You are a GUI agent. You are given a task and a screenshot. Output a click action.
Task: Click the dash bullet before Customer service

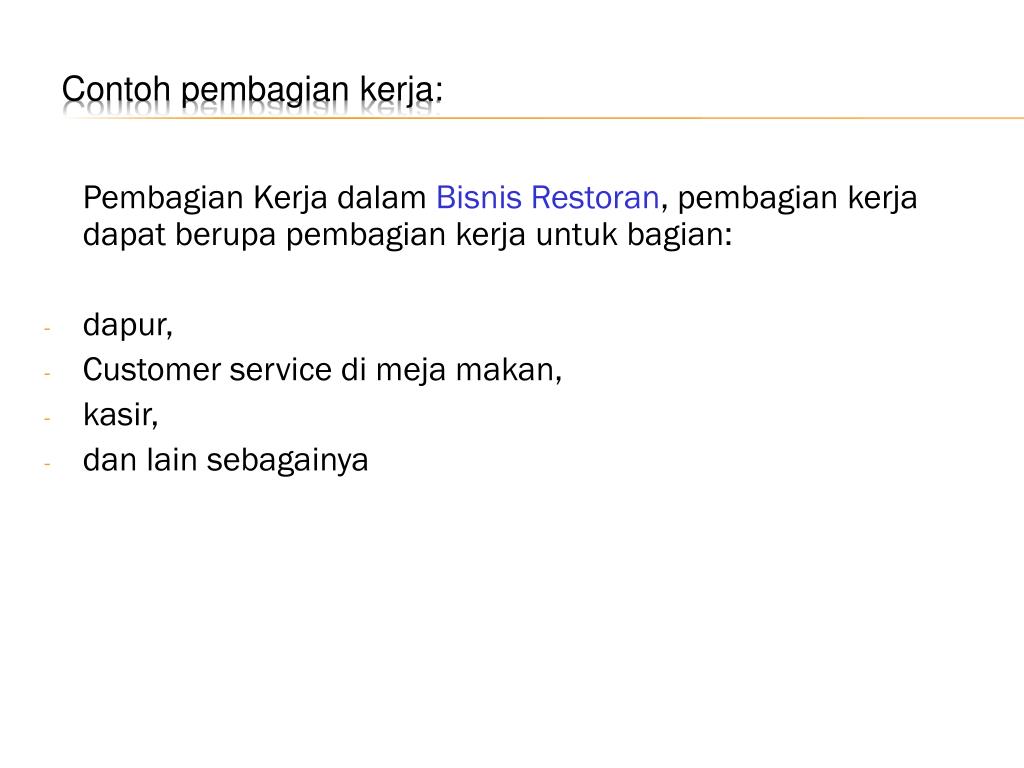pos(47,374)
